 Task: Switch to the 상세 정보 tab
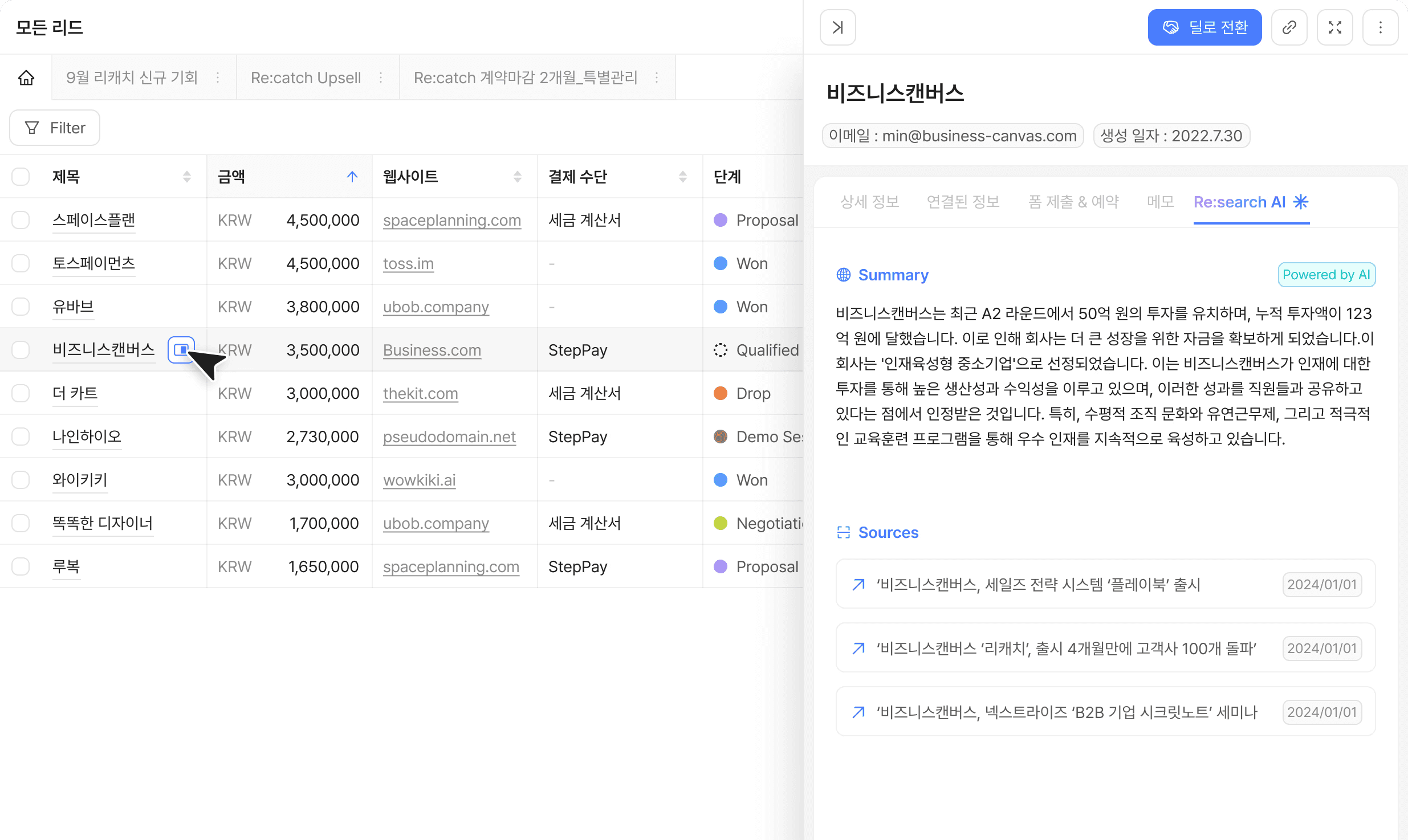click(x=869, y=202)
